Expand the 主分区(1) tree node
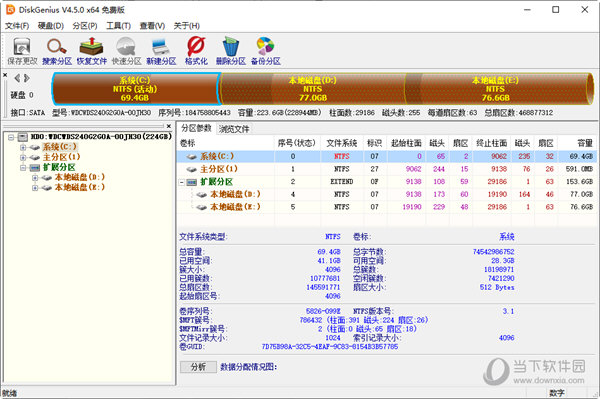 tap(23, 157)
